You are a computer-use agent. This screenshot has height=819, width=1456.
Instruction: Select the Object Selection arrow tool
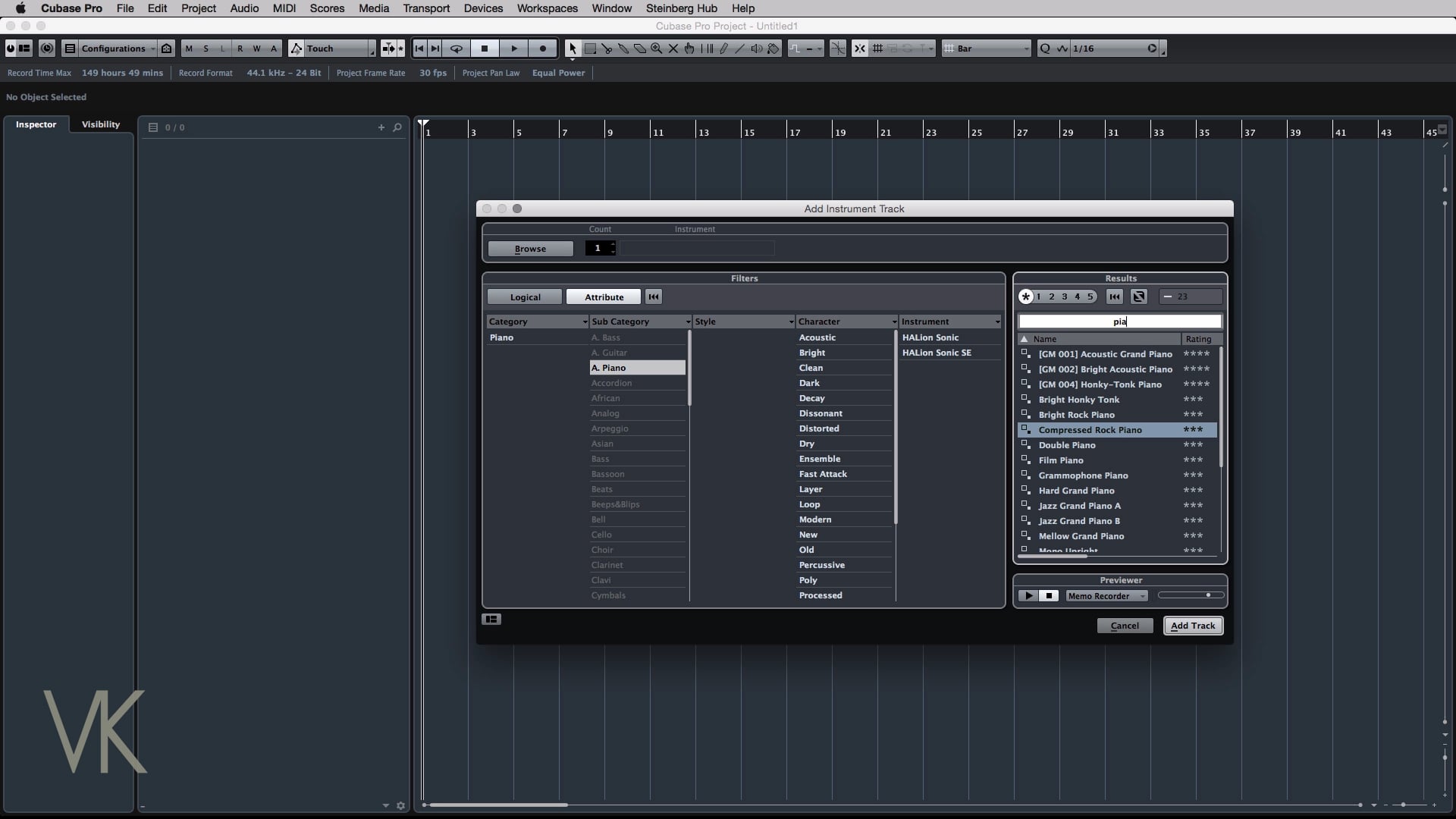573,49
